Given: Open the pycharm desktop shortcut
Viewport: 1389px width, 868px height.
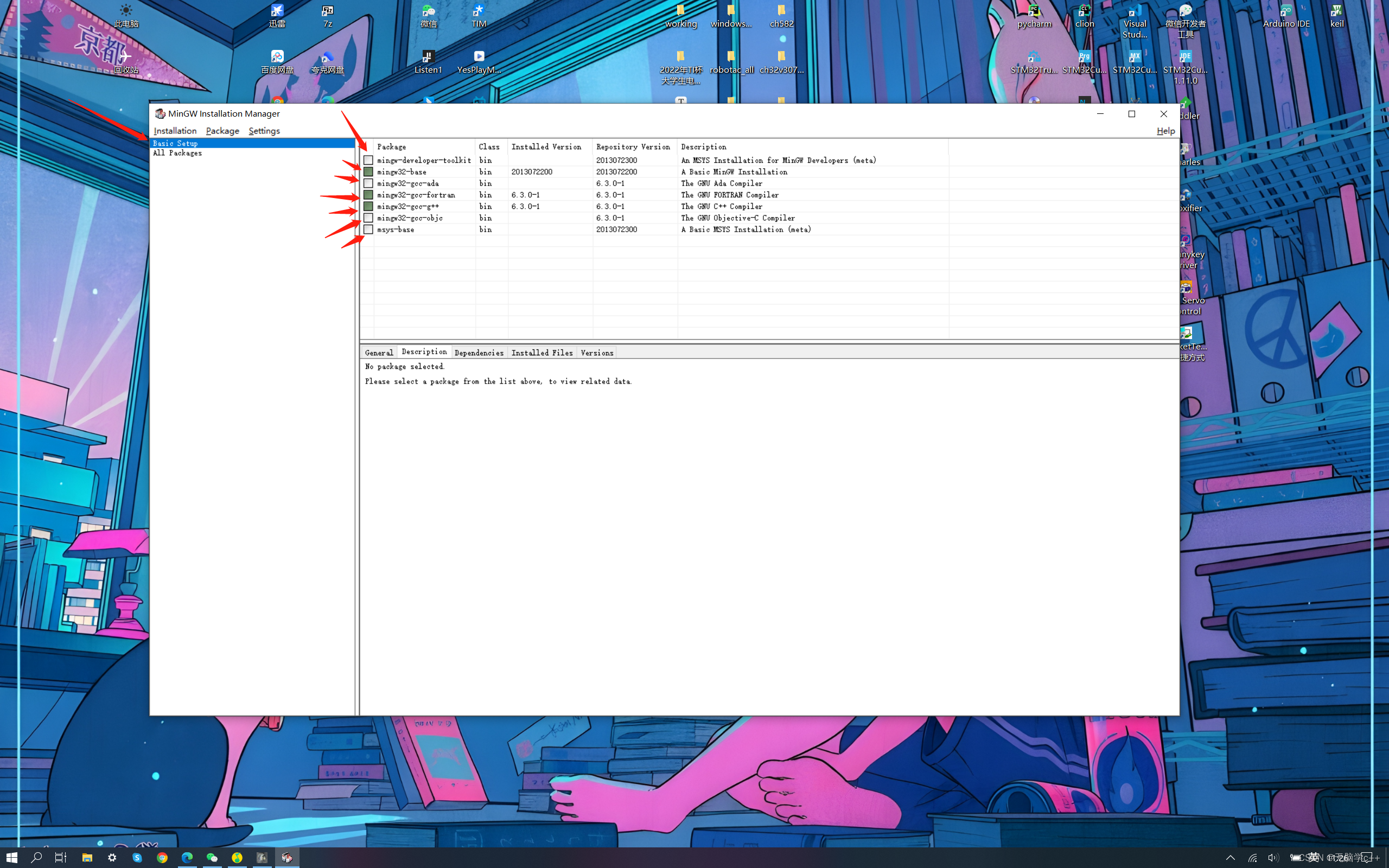Looking at the screenshot, I should 1034,16.
